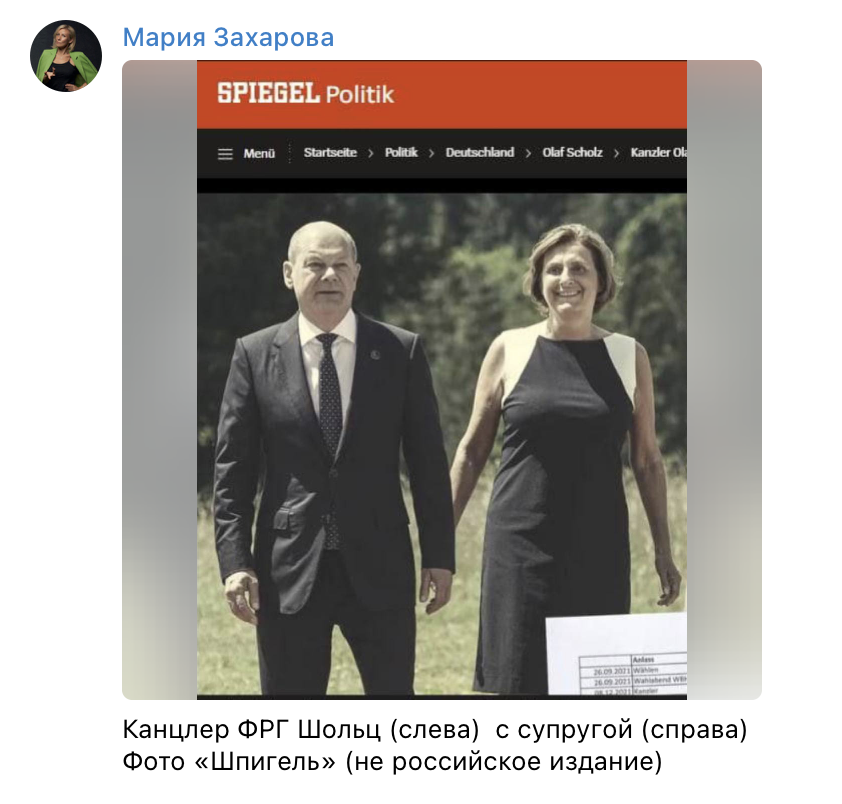Click the round channel avatar photo
This screenshot has width=842, height=804.
click(x=66, y=56)
